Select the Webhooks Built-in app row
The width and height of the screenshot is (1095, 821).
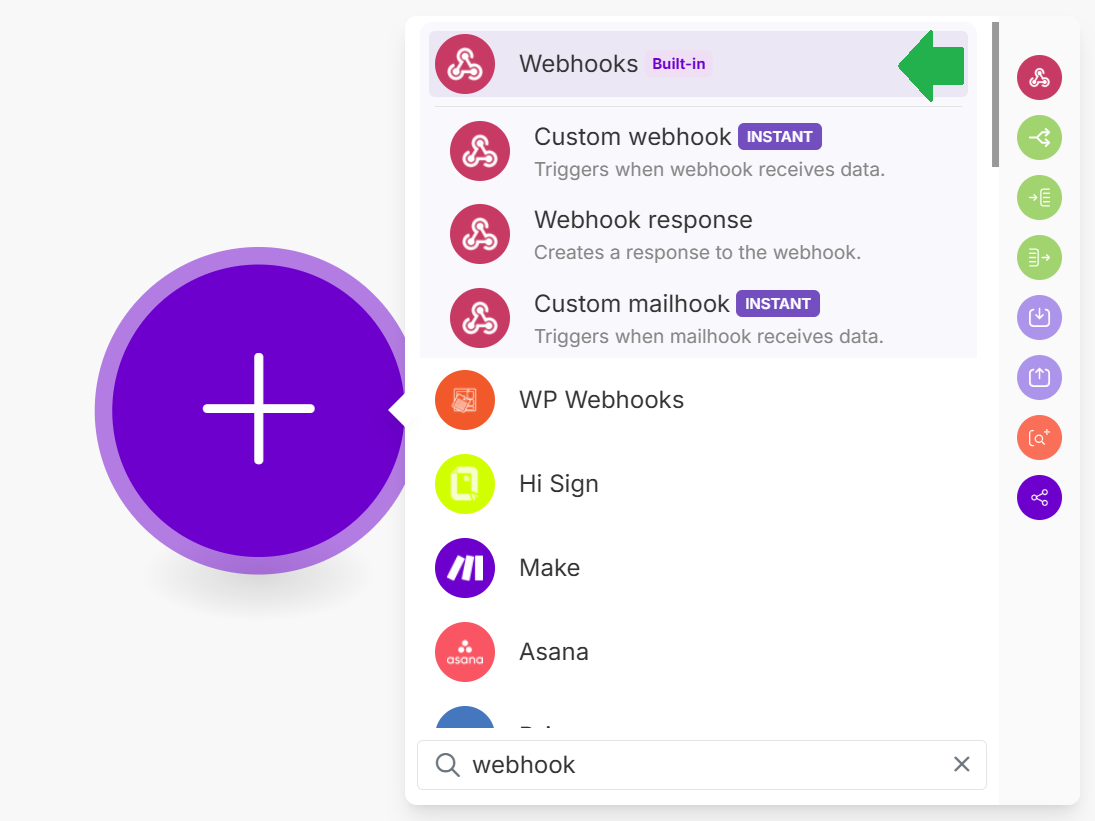coord(698,64)
